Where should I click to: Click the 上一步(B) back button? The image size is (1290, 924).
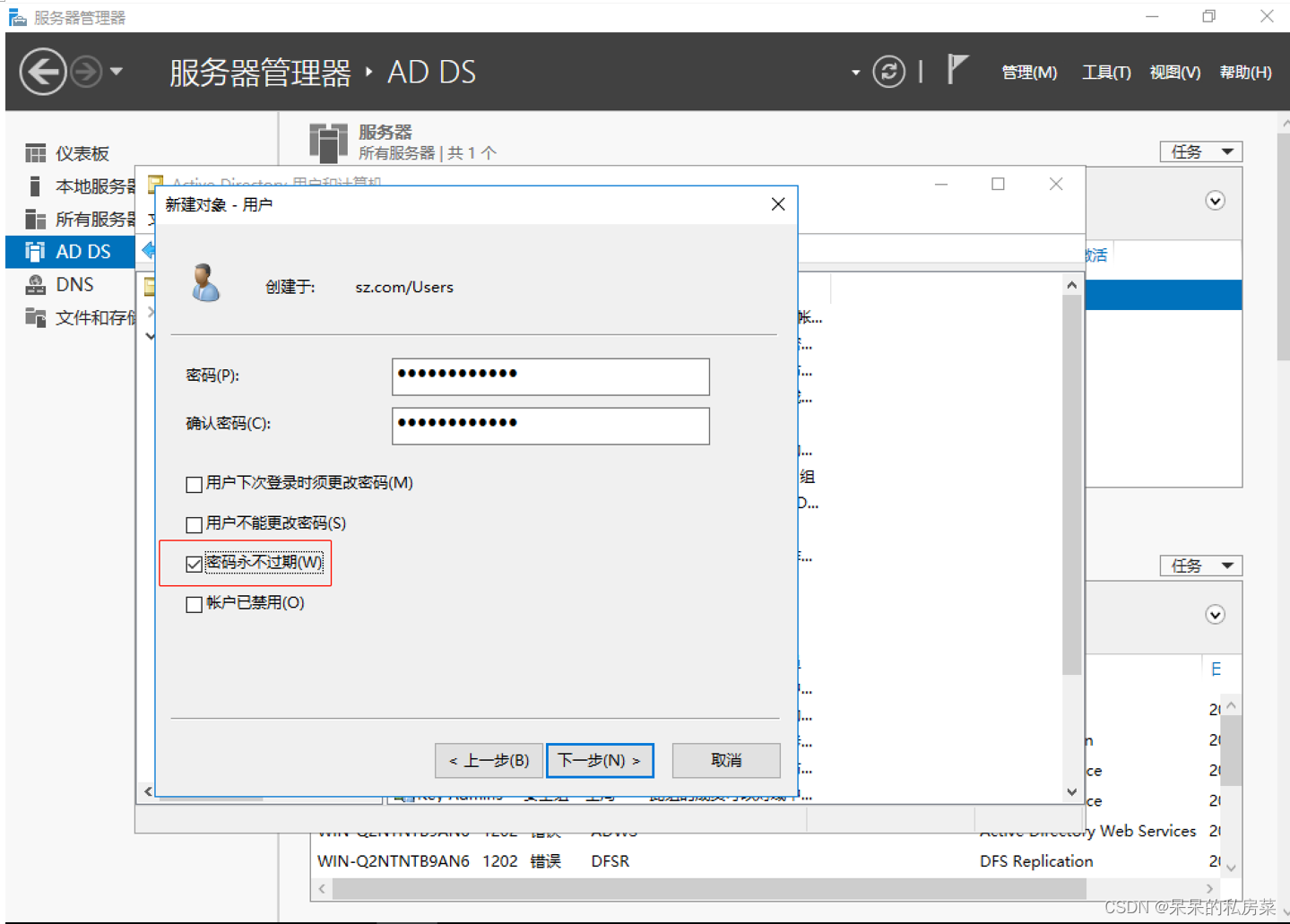(489, 760)
